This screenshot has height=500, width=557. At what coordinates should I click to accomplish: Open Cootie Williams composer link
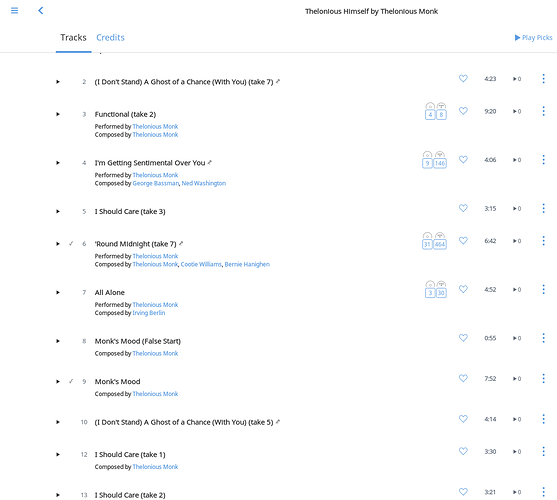tap(201, 264)
